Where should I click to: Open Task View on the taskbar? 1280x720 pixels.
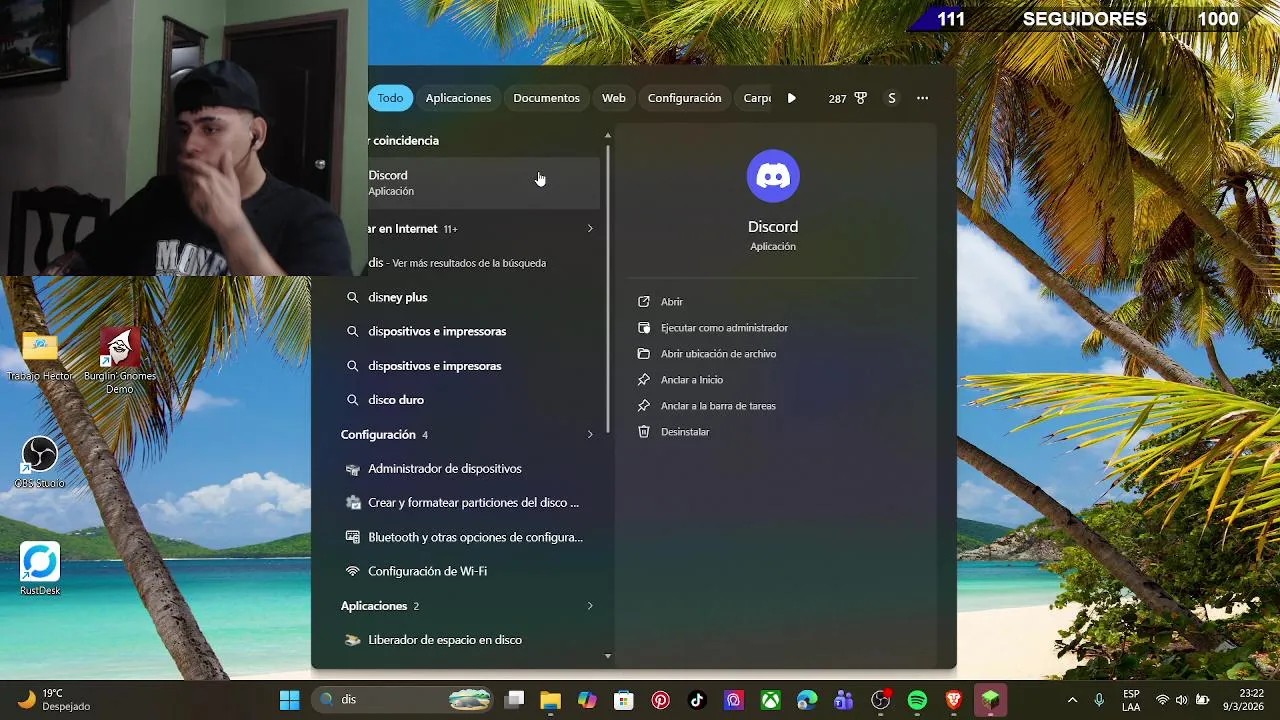(514, 700)
